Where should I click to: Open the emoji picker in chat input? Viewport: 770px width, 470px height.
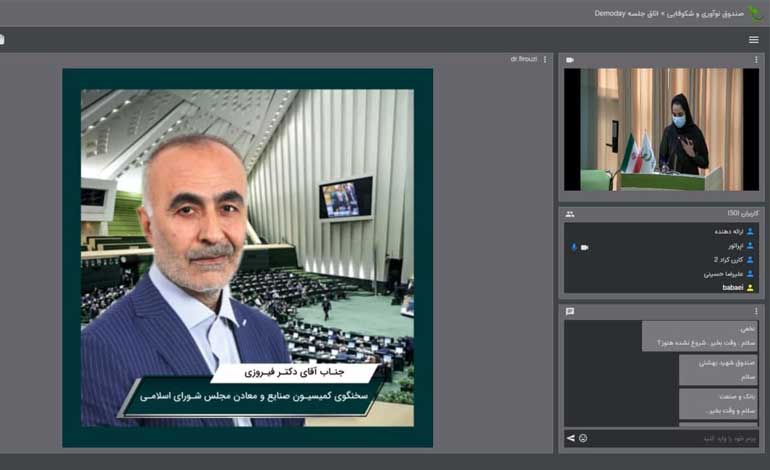click(583, 438)
